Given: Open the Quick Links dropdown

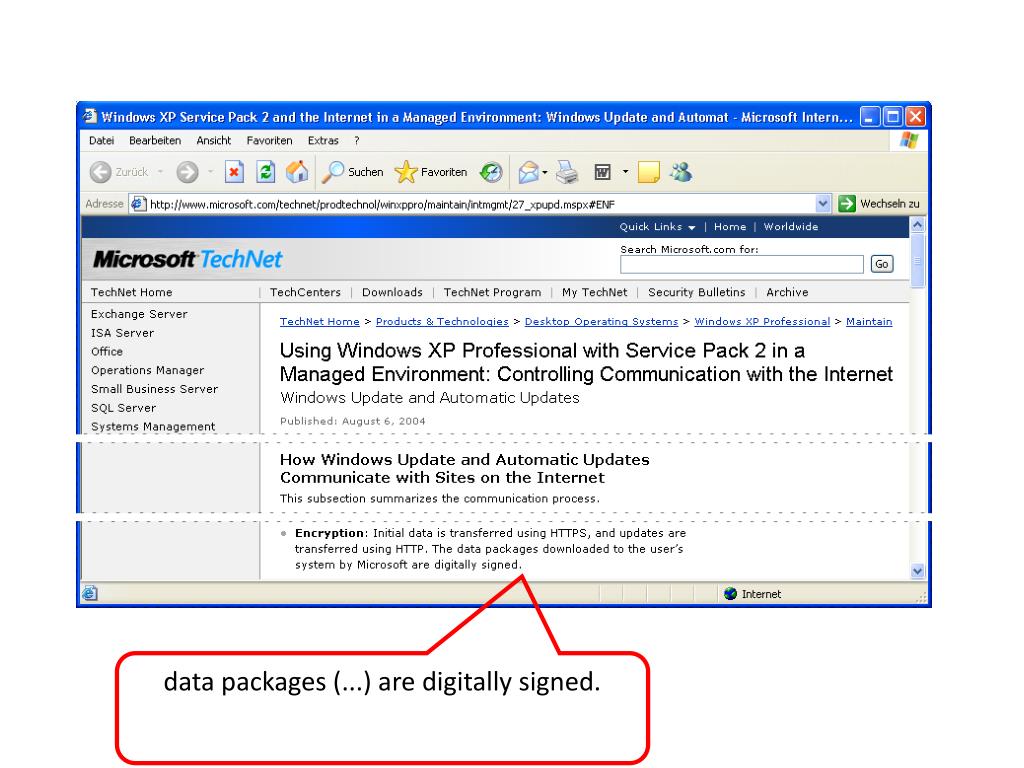Looking at the screenshot, I should tap(657, 227).
